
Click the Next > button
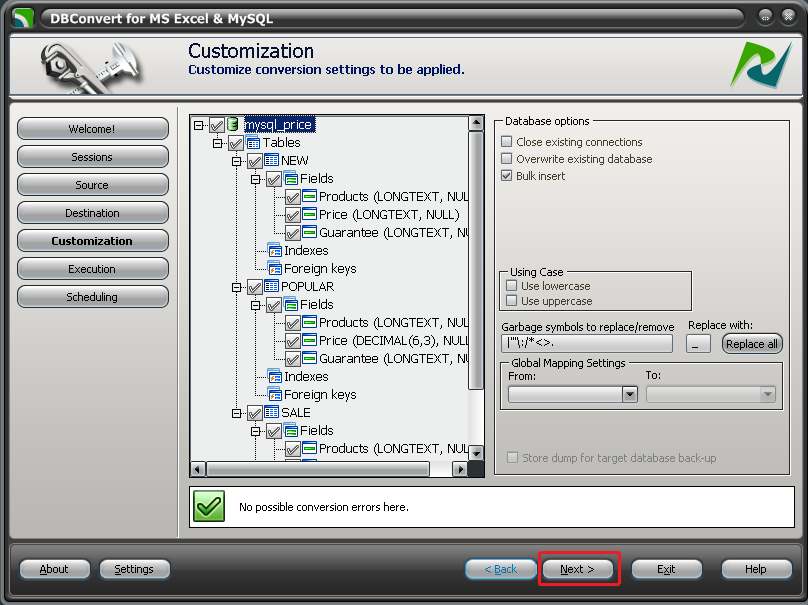point(578,569)
